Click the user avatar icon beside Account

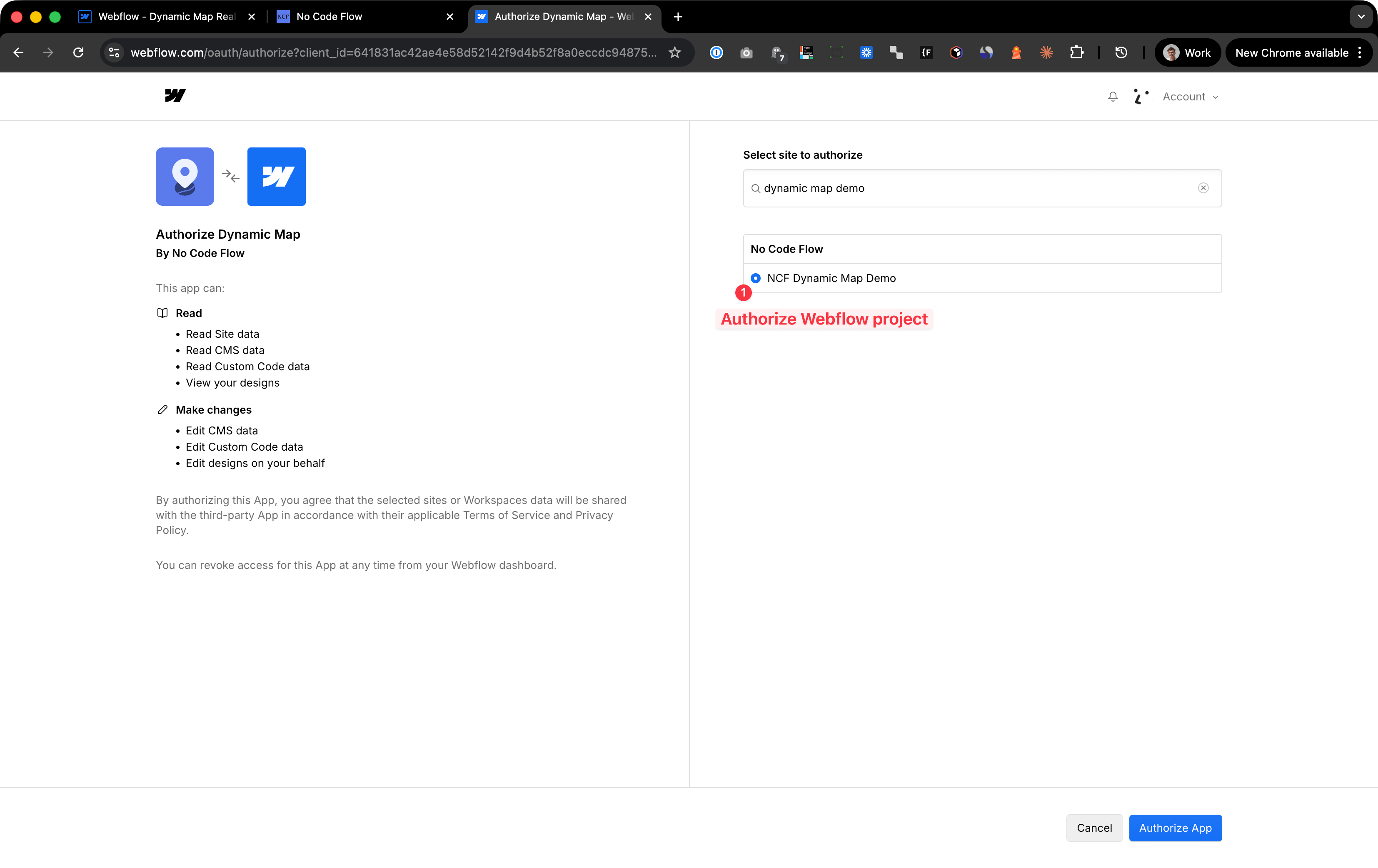click(1141, 97)
